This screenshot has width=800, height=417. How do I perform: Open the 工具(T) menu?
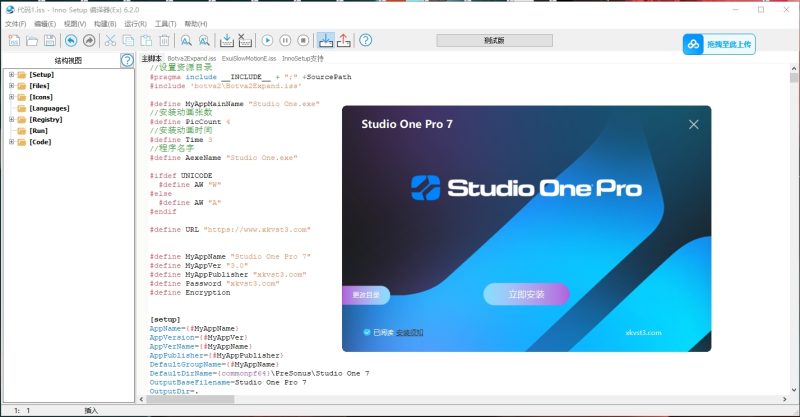tap(165, 24)
